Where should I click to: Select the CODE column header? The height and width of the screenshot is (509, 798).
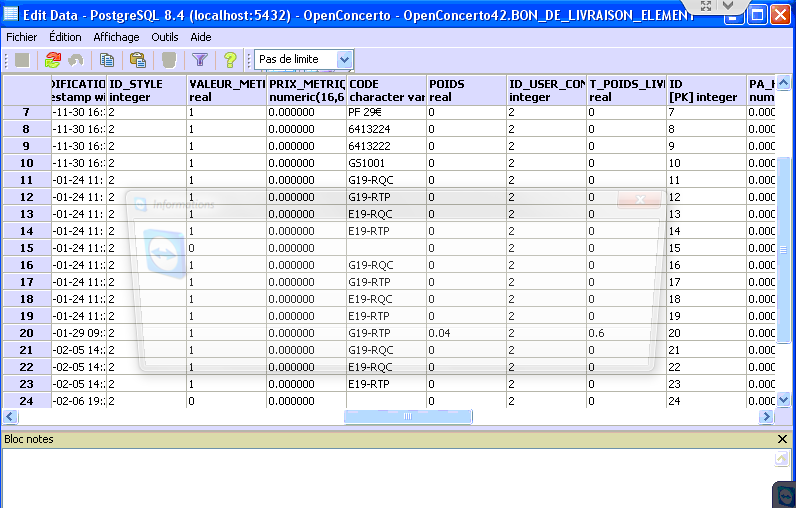click(x=386, y=90)
